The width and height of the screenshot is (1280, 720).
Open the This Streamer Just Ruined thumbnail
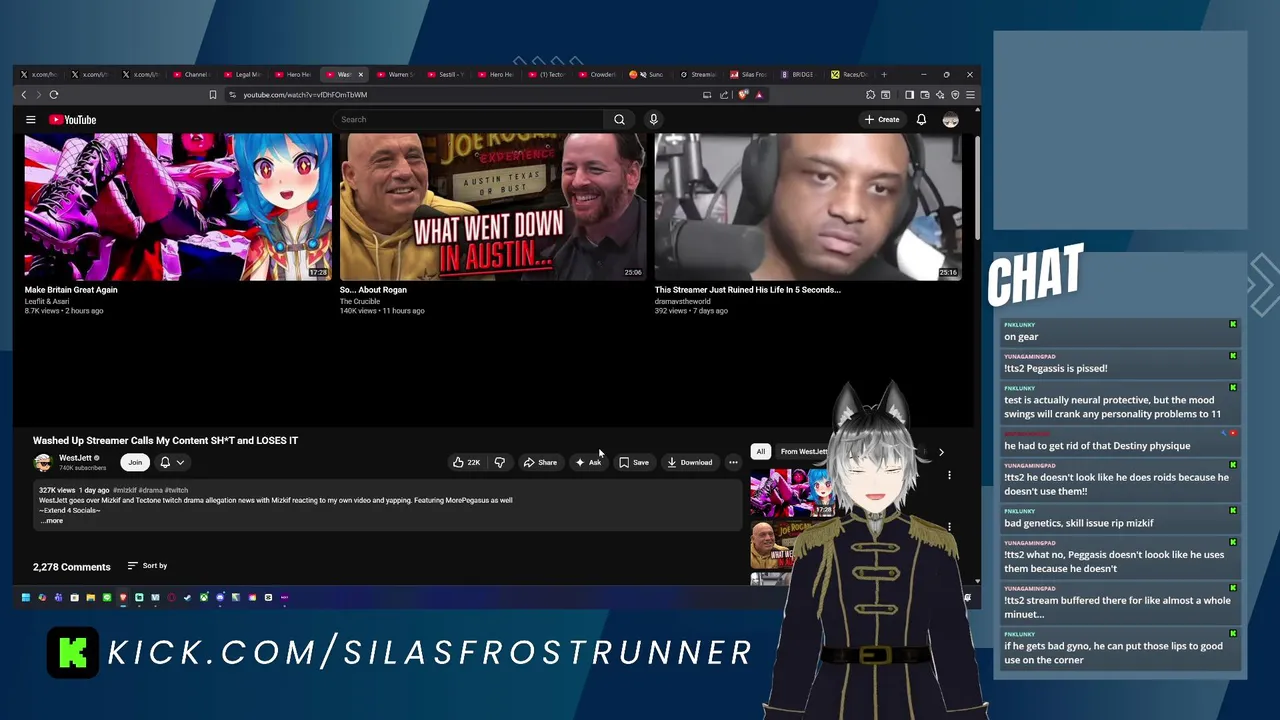(x=808, y=207)
